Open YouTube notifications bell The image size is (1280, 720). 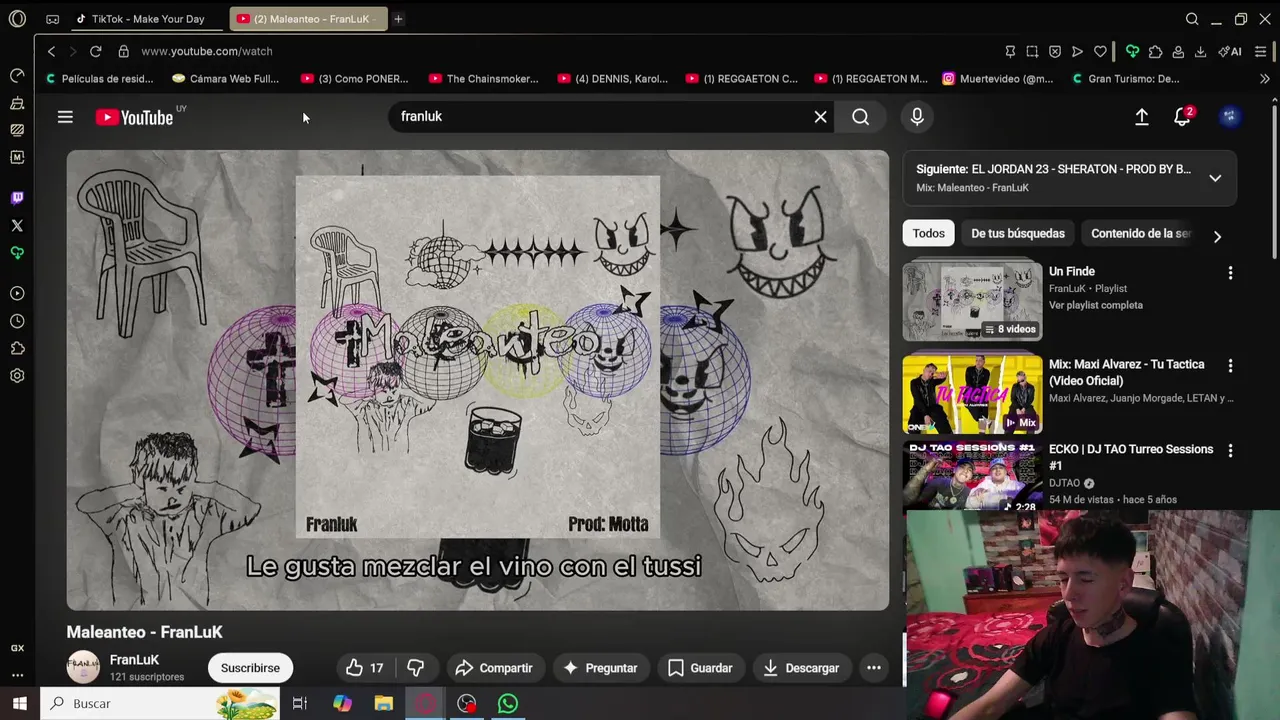pos(1182,117)
